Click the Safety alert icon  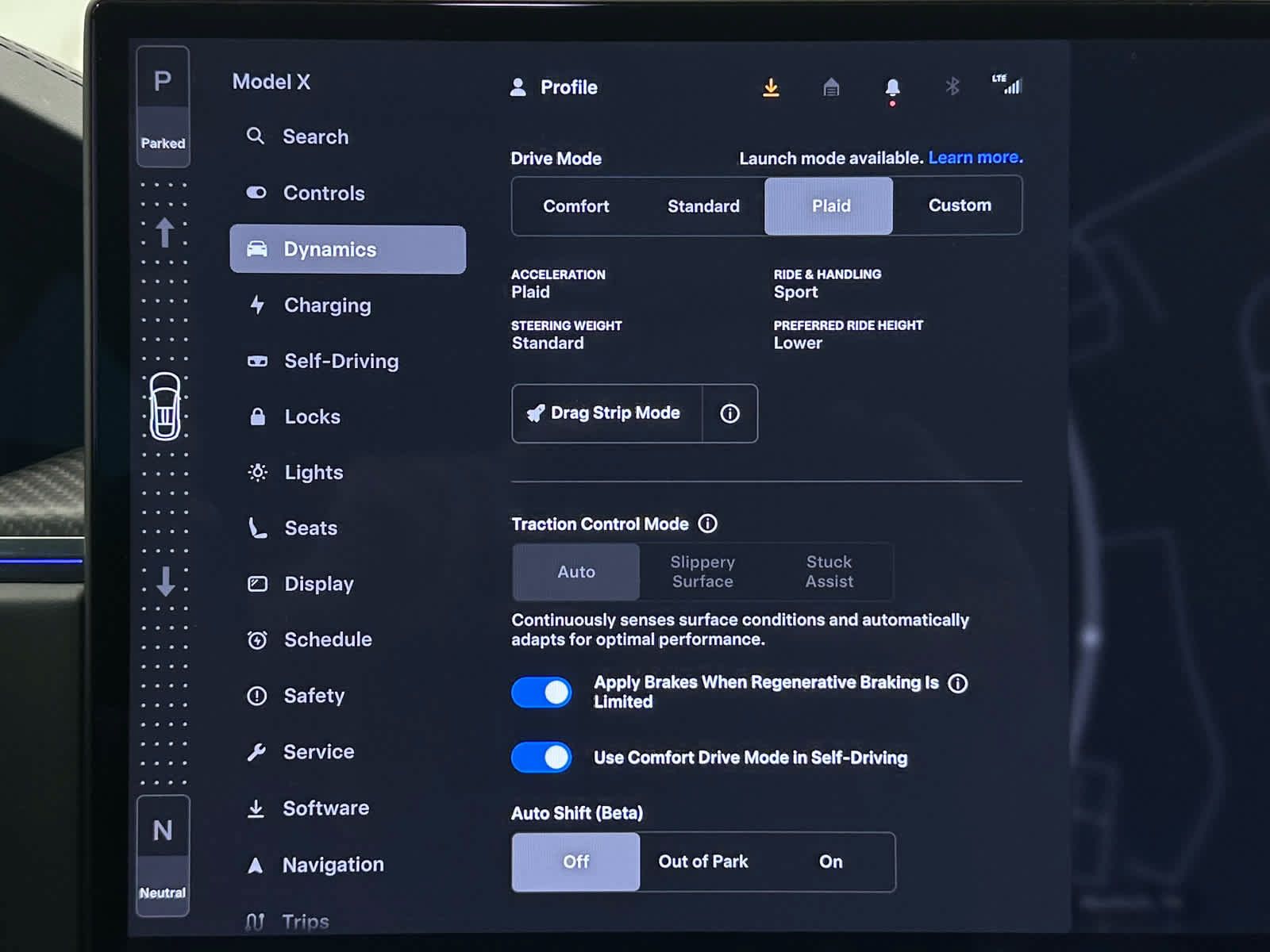click(x=257, y=697)
